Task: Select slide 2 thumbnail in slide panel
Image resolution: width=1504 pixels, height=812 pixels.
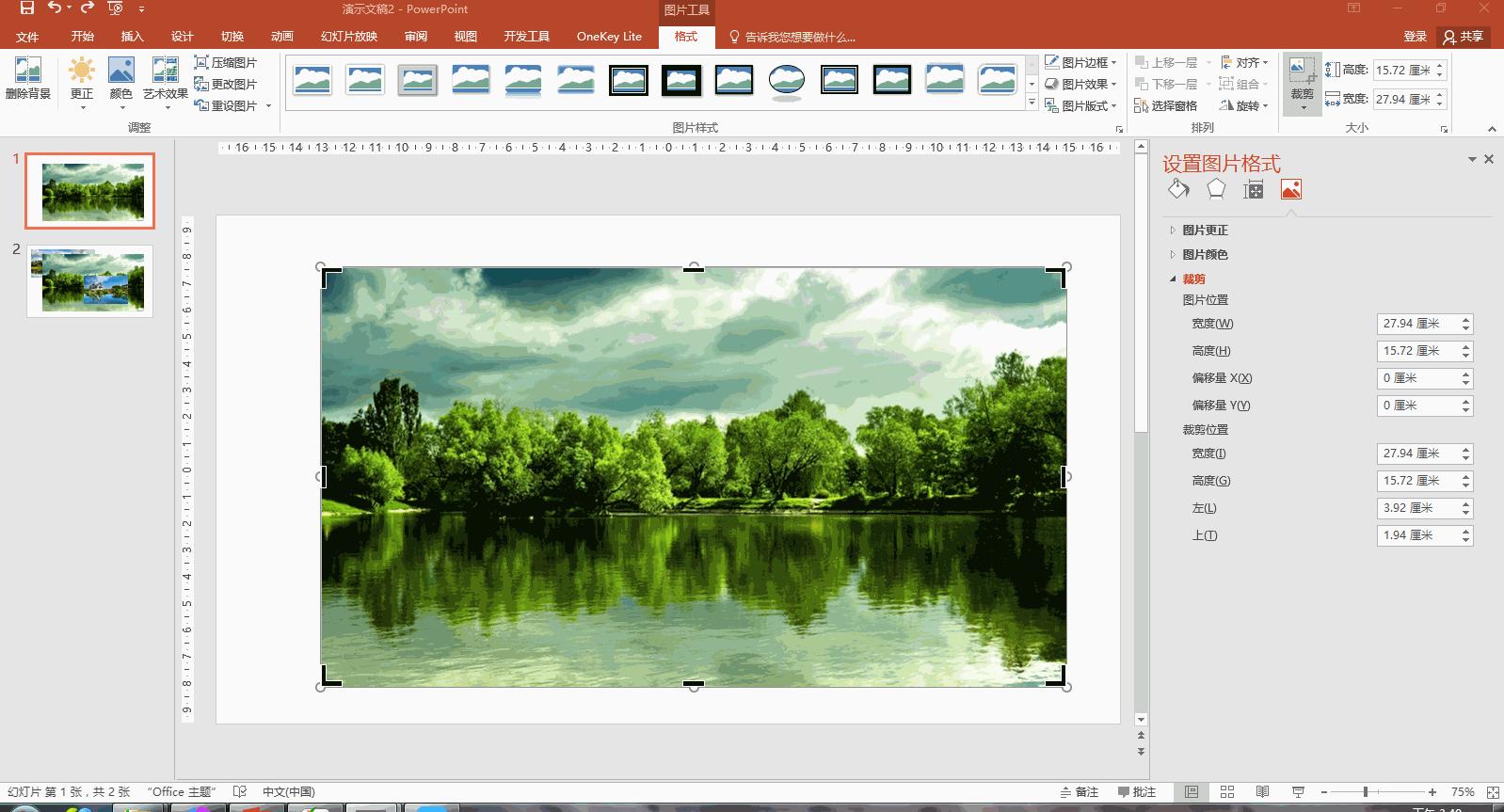Action: 90,281
